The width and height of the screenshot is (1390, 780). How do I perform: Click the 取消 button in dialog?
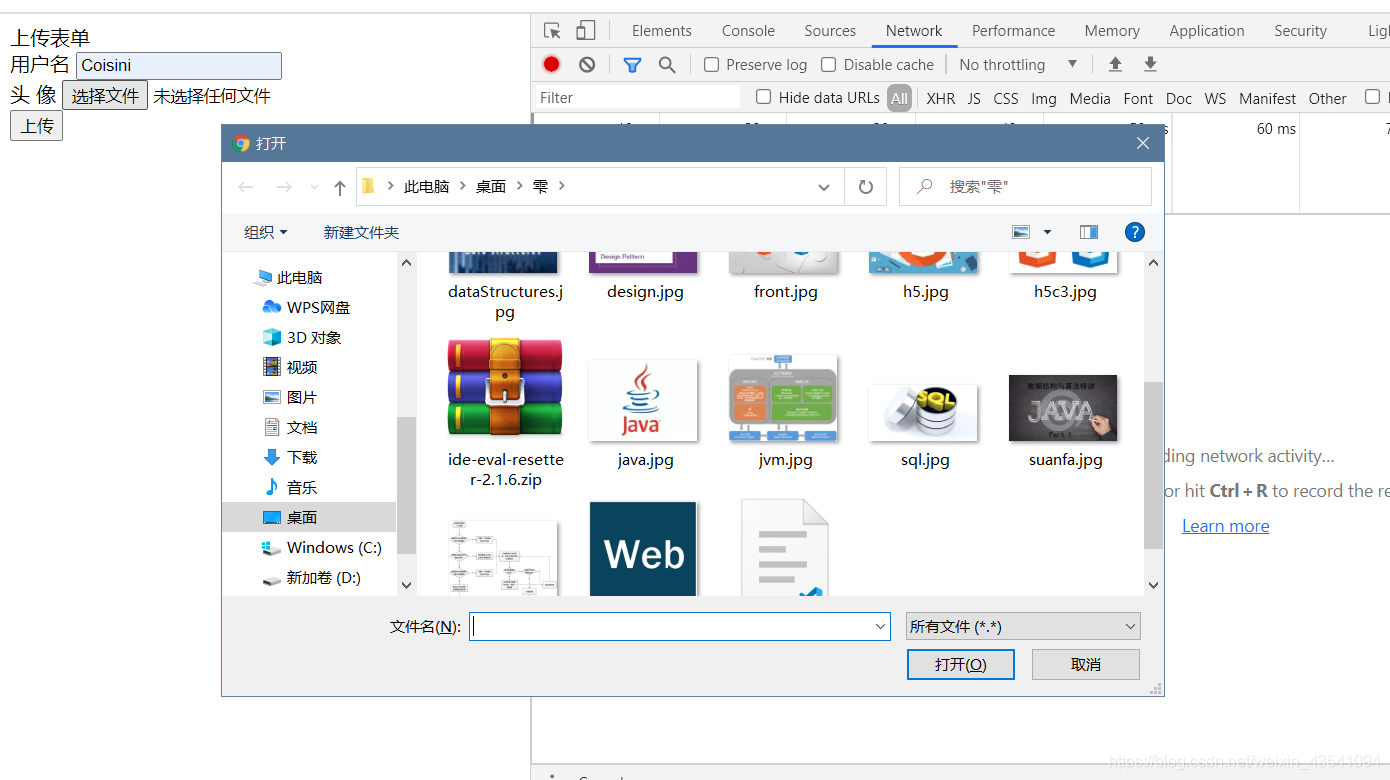(1086, 664)
